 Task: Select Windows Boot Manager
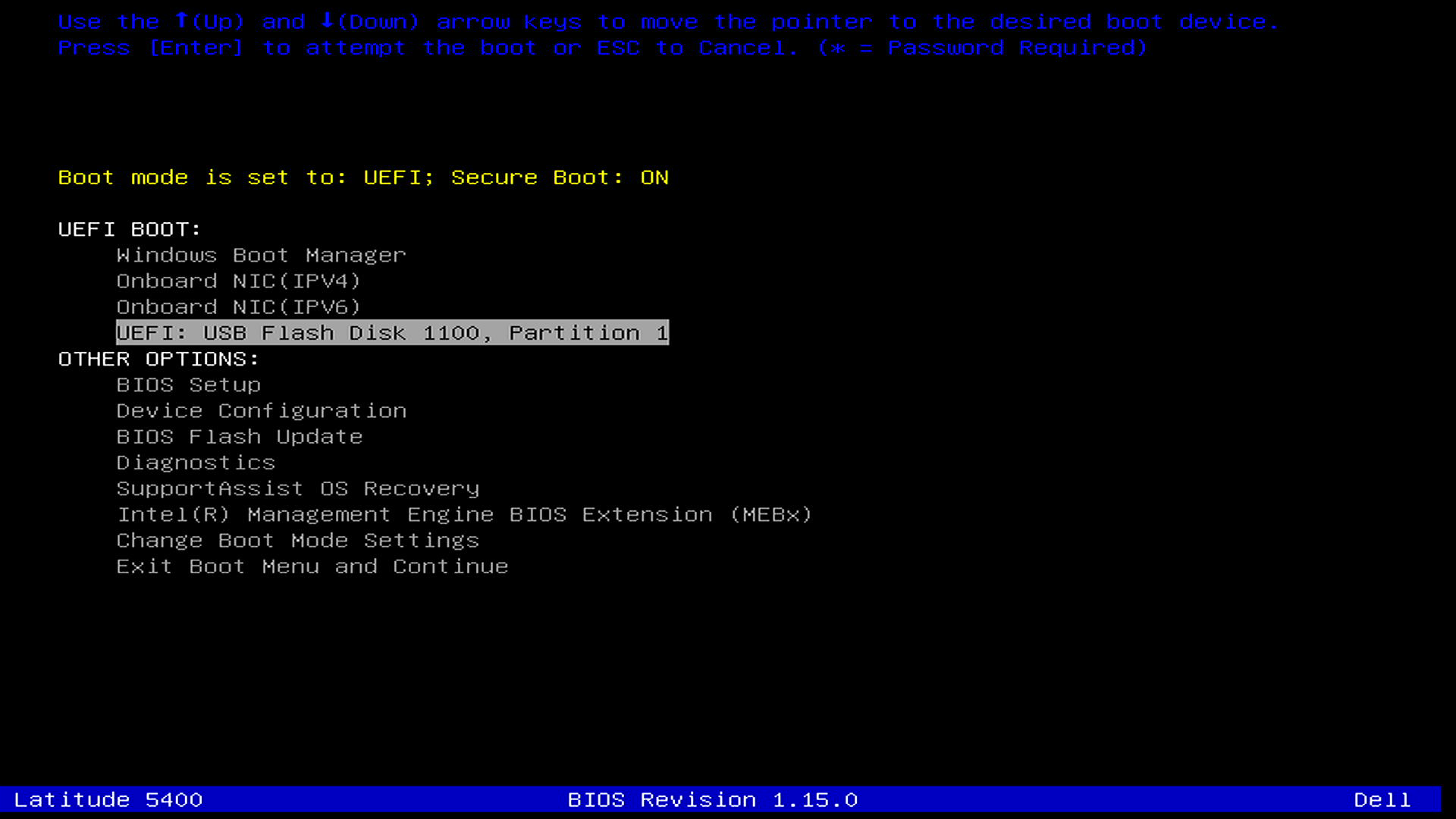click(261, 256)
